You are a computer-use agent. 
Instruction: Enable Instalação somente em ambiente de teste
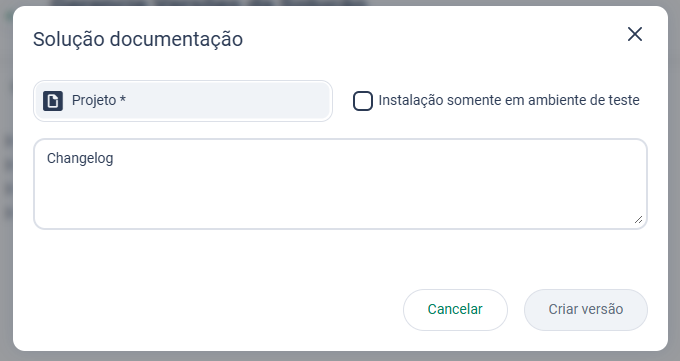coord(363,101)
